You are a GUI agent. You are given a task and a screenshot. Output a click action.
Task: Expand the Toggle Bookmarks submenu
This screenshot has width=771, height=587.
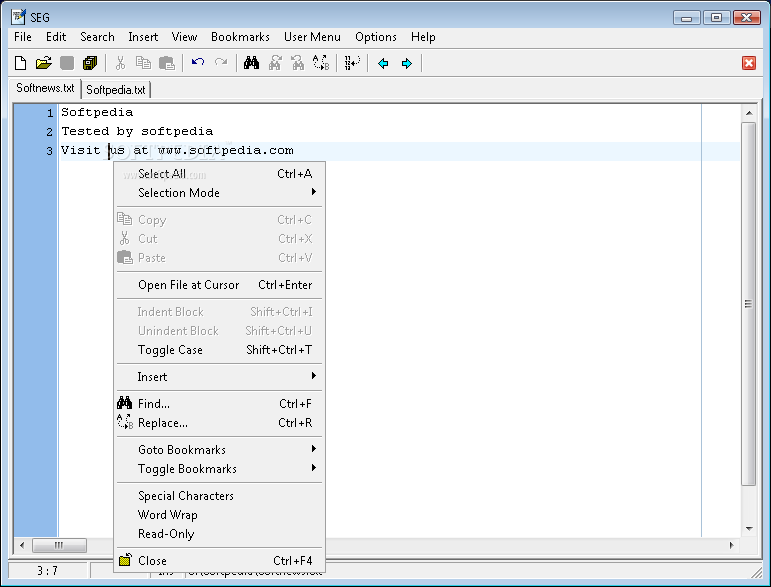[219, 469]
